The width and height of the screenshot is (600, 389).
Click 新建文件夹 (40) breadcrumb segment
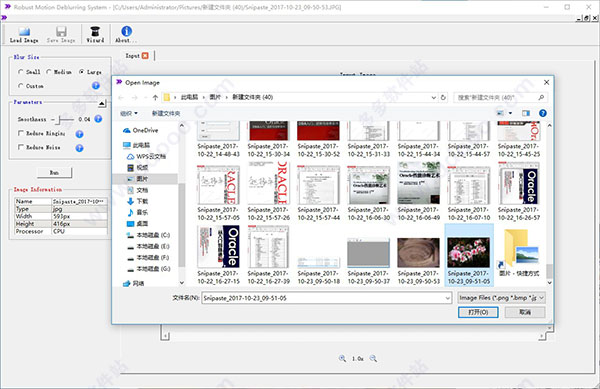(253, 98)
